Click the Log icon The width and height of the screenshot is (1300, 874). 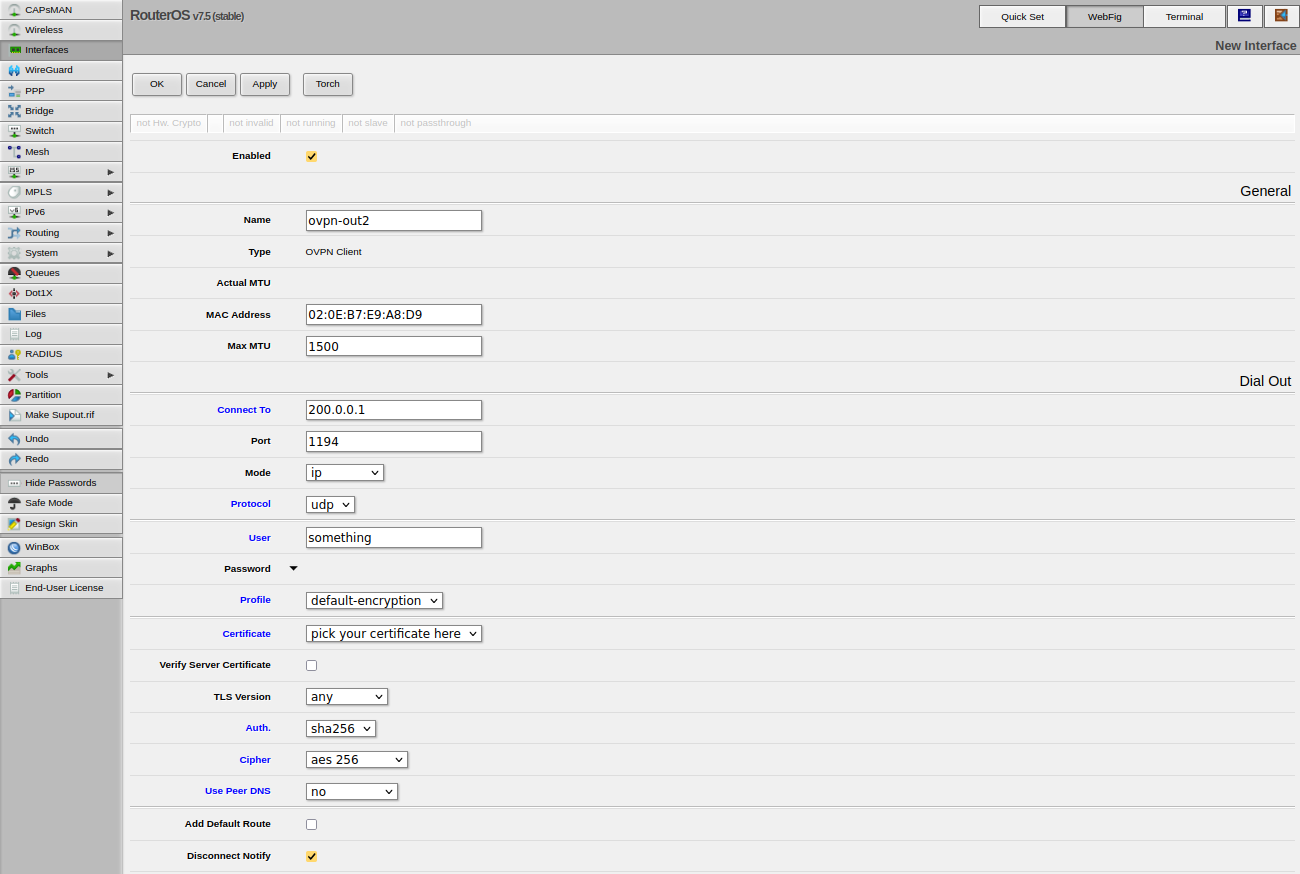[14, 334]
